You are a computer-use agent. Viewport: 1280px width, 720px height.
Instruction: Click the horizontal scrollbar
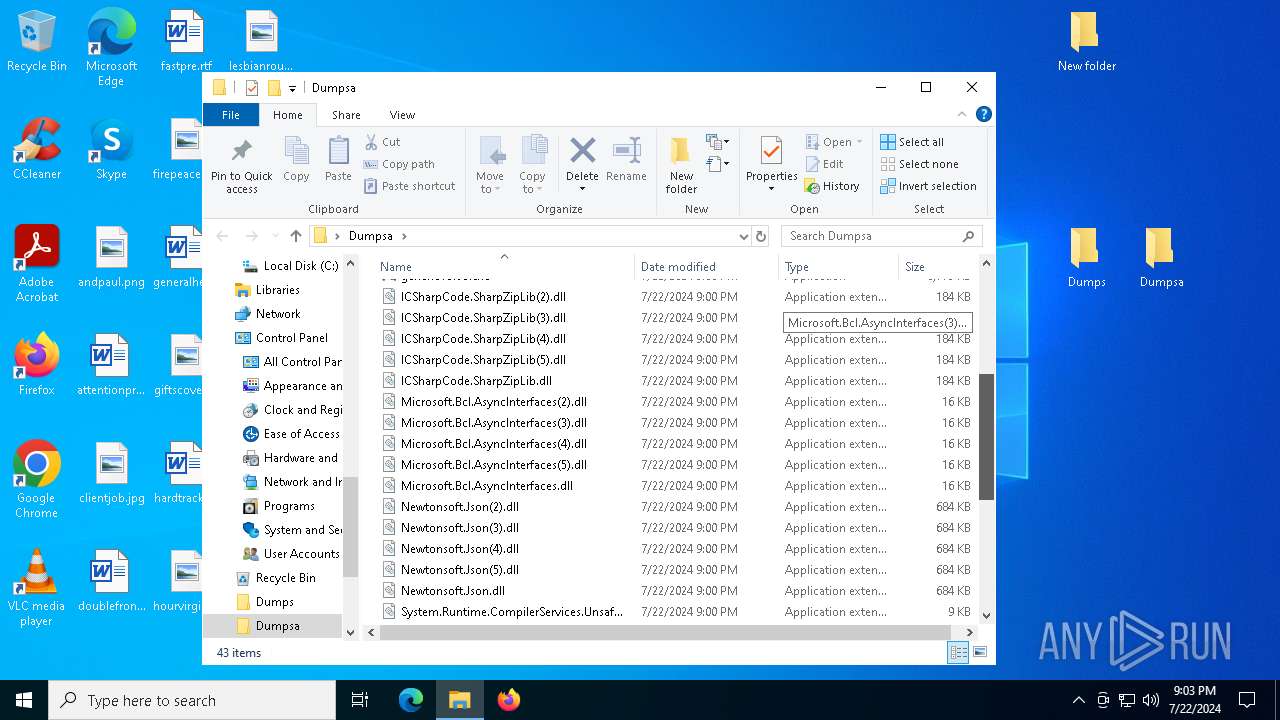[x=664, y=632]
